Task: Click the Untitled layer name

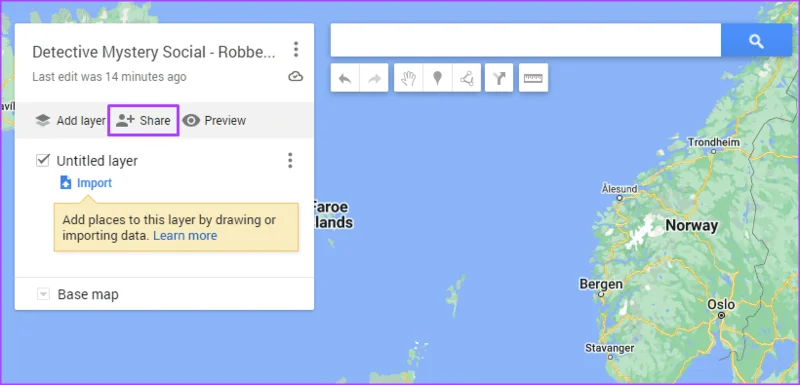Action: [97, 161]
